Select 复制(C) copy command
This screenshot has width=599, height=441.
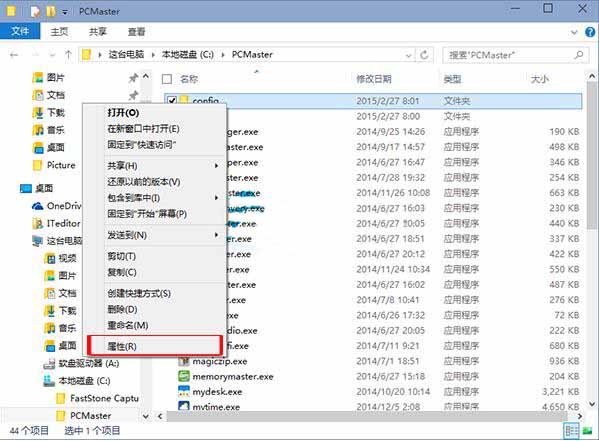tap(122, 272)
